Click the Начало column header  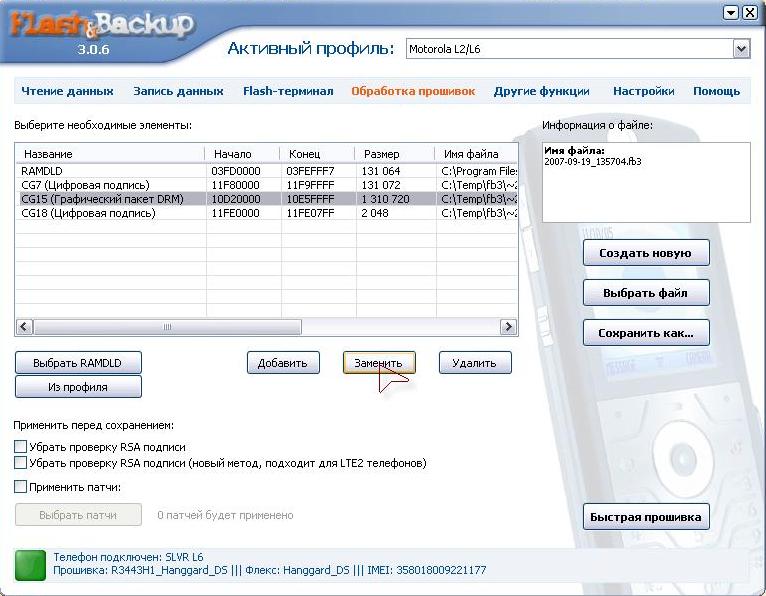pyautogui.click(x=242, y=154)
